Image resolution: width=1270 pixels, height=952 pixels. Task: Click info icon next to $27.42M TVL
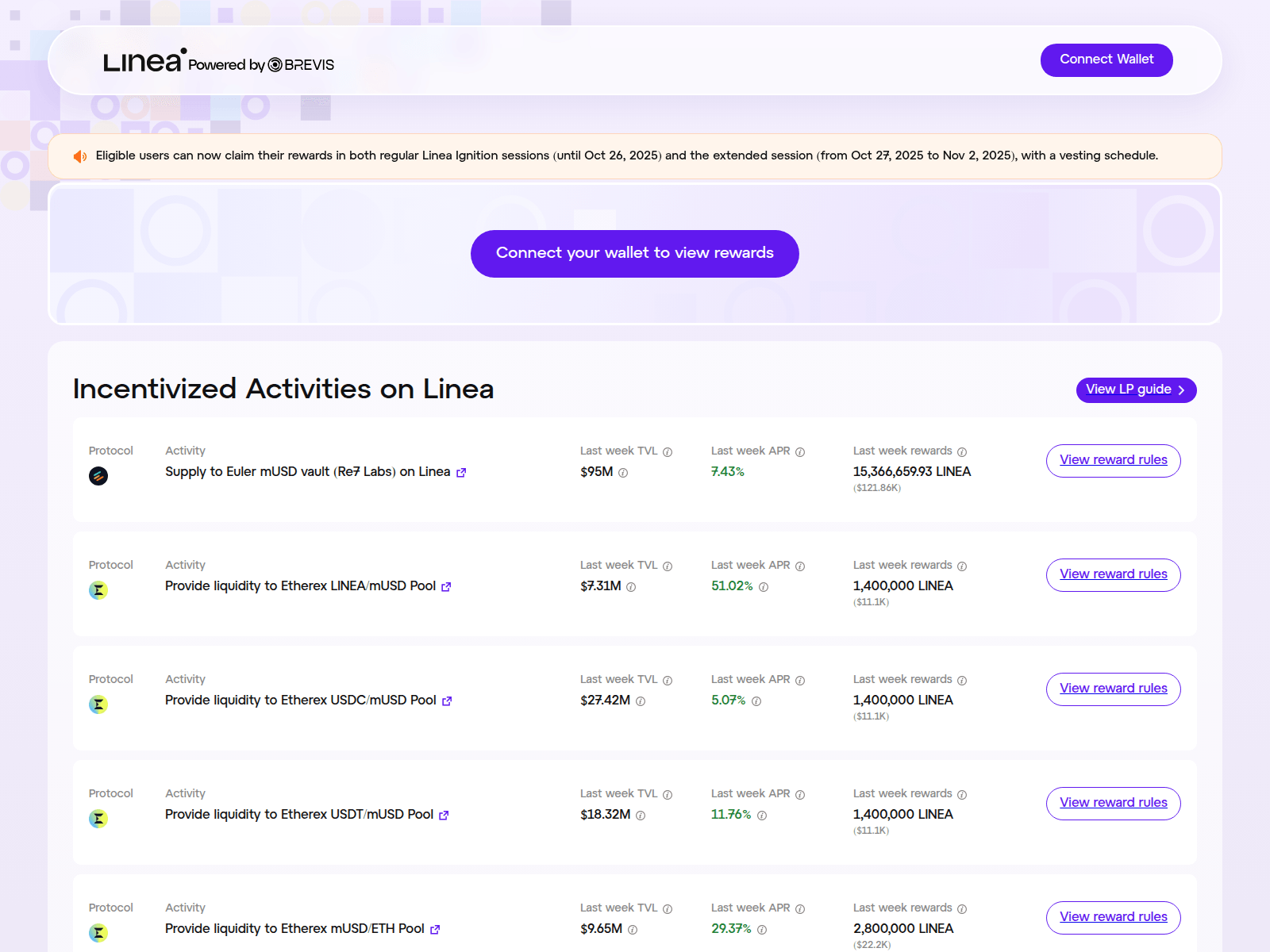pos(641,701)
